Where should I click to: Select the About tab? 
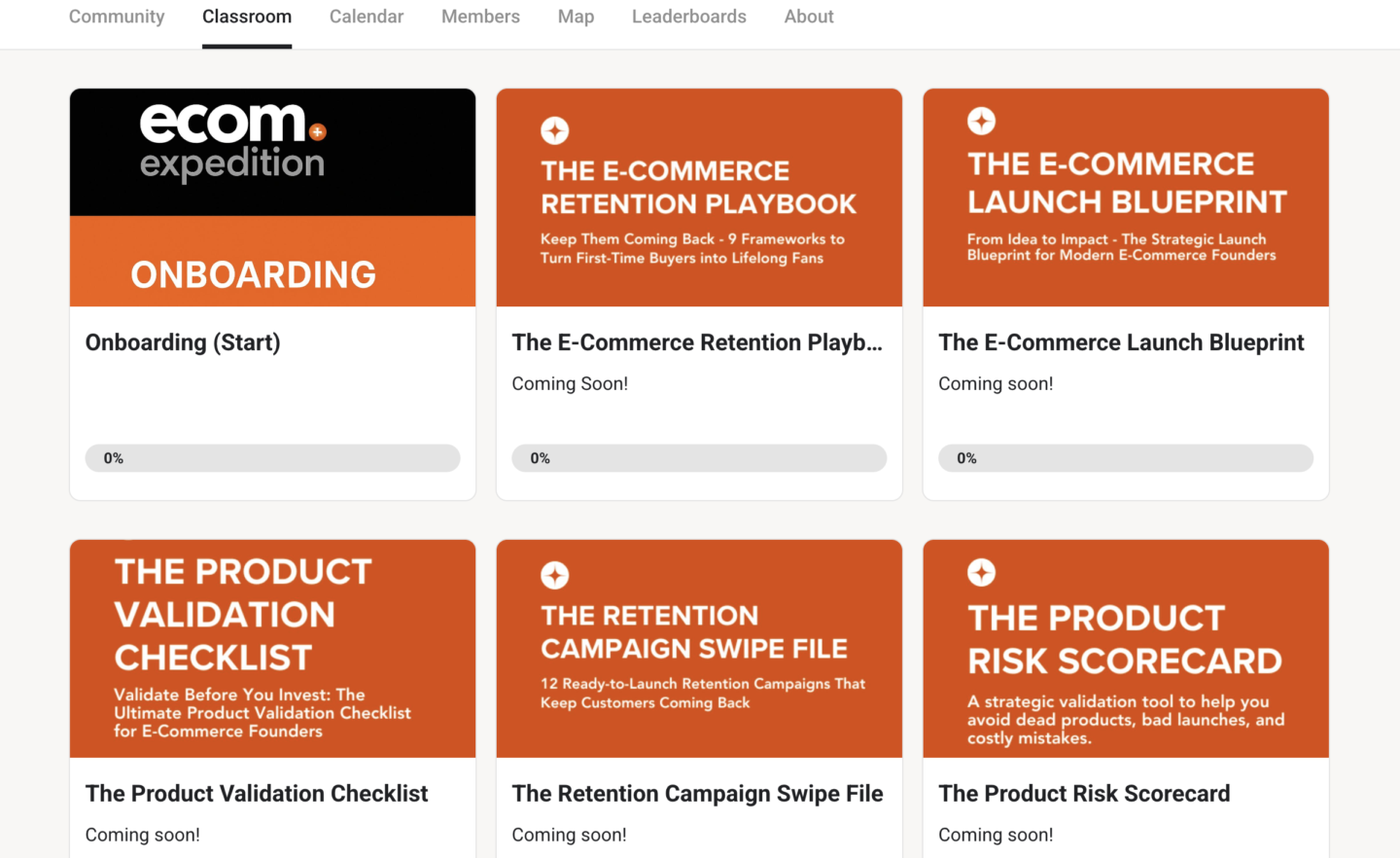click(809, 17)
